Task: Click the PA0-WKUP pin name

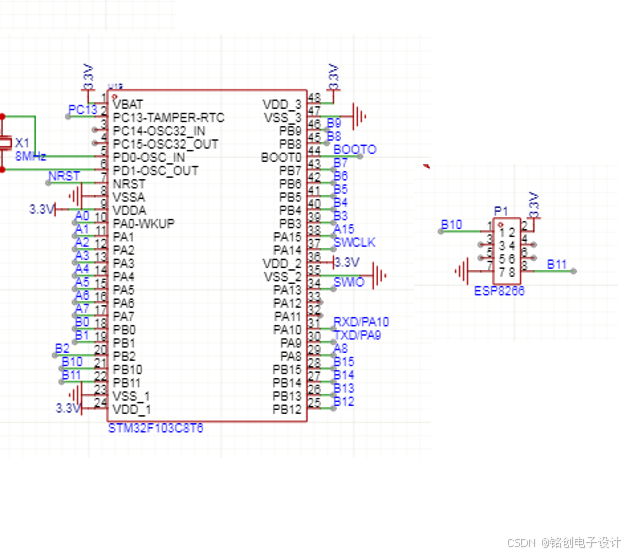Action: pyautogui.click(x=144, y=224)
